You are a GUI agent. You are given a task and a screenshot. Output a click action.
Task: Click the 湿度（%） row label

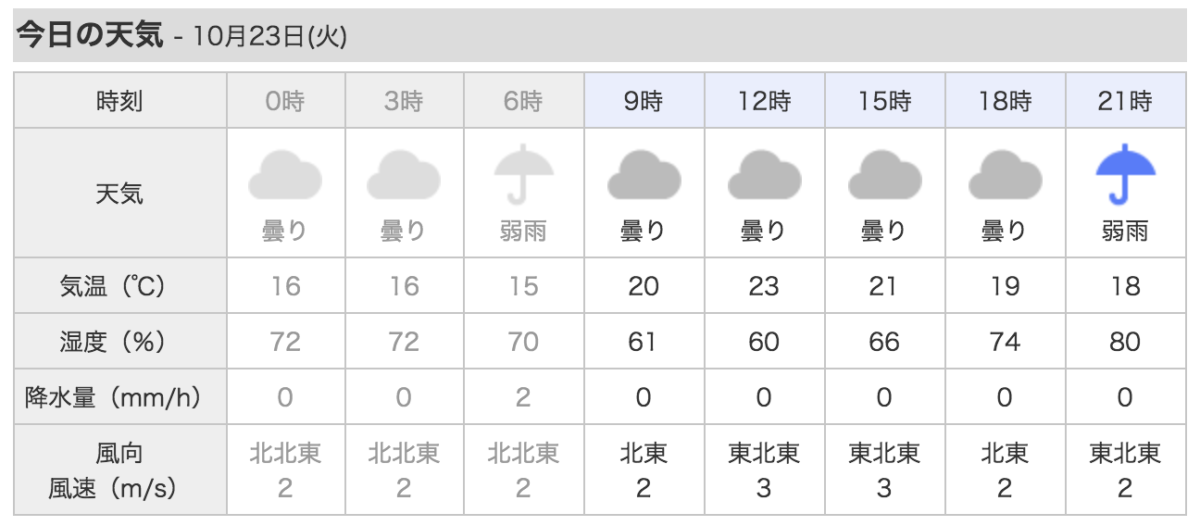point(120,342)
